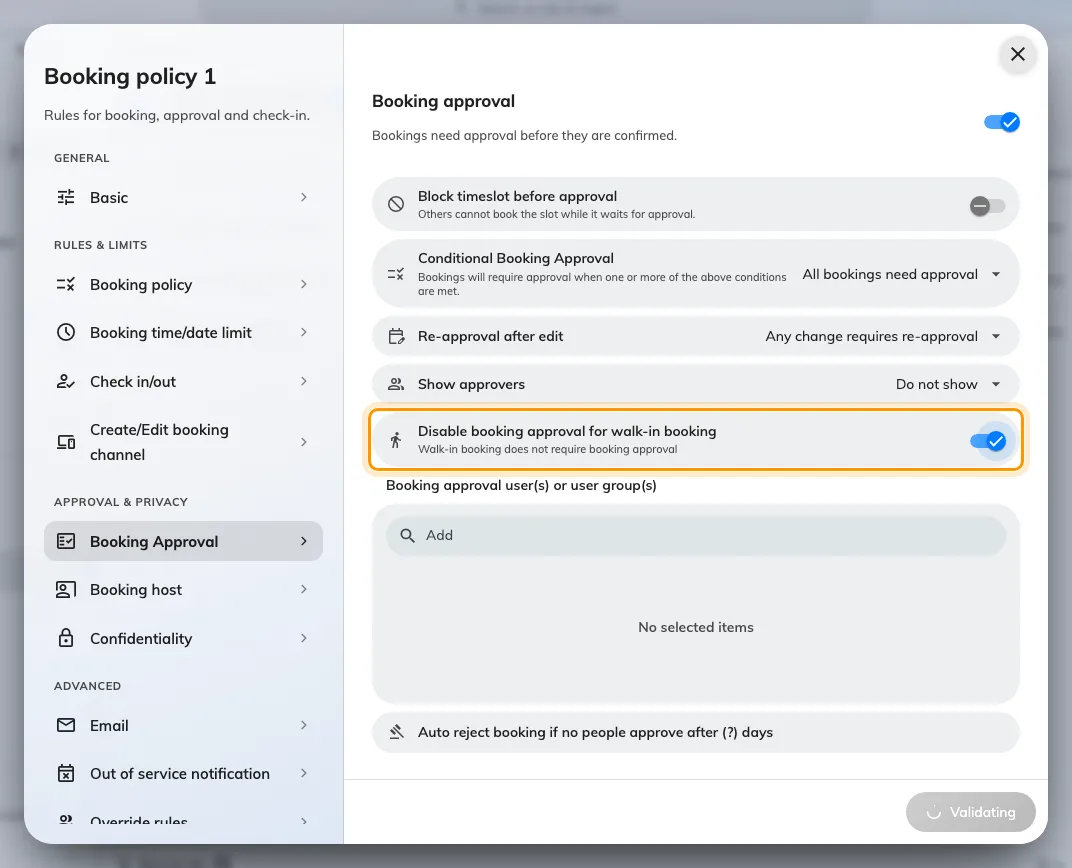Open Check in/out settings
The width and height of the screenshot is (1072, 868).
pos(183,381)
